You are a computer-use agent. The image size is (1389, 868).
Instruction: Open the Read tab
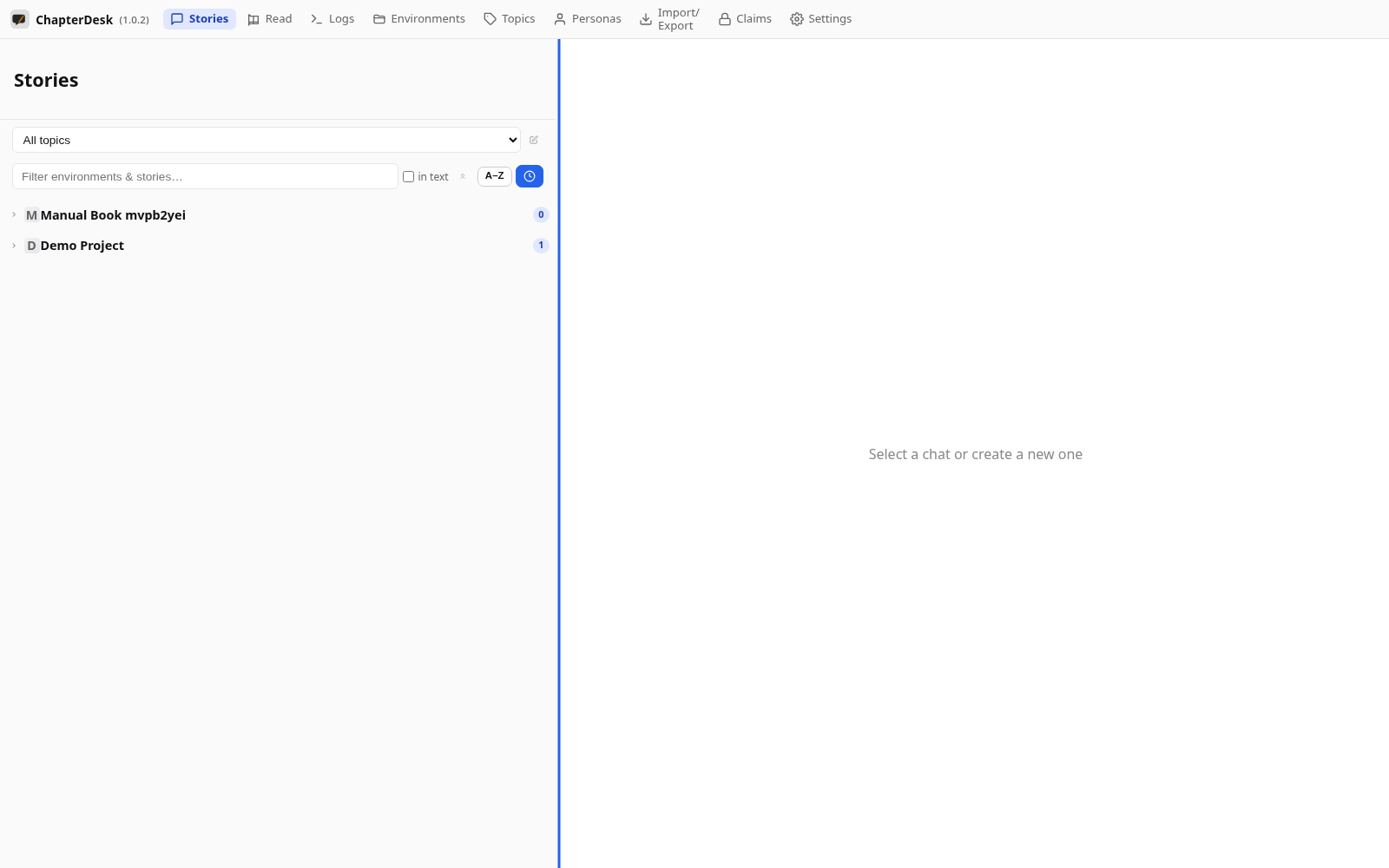(x=270, y=19)
